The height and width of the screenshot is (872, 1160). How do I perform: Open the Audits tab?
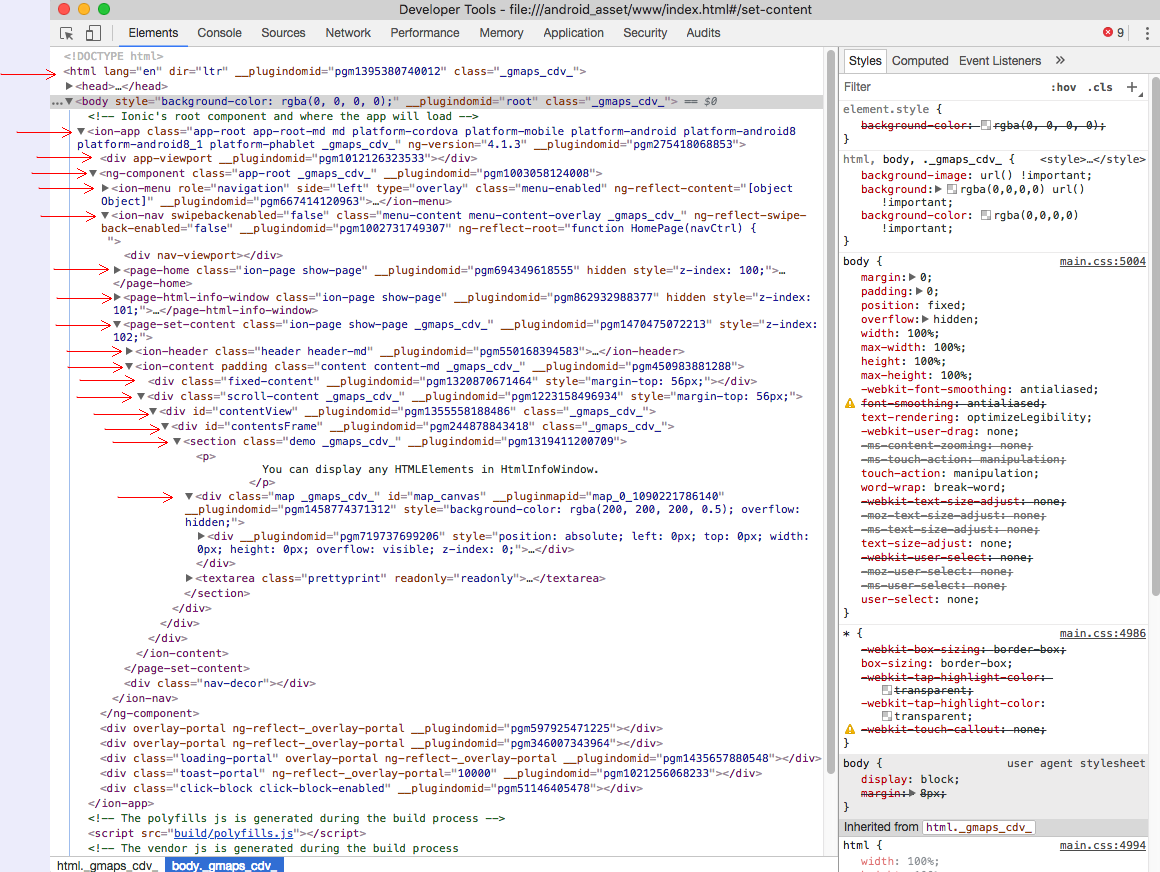[x=703, y=33]
